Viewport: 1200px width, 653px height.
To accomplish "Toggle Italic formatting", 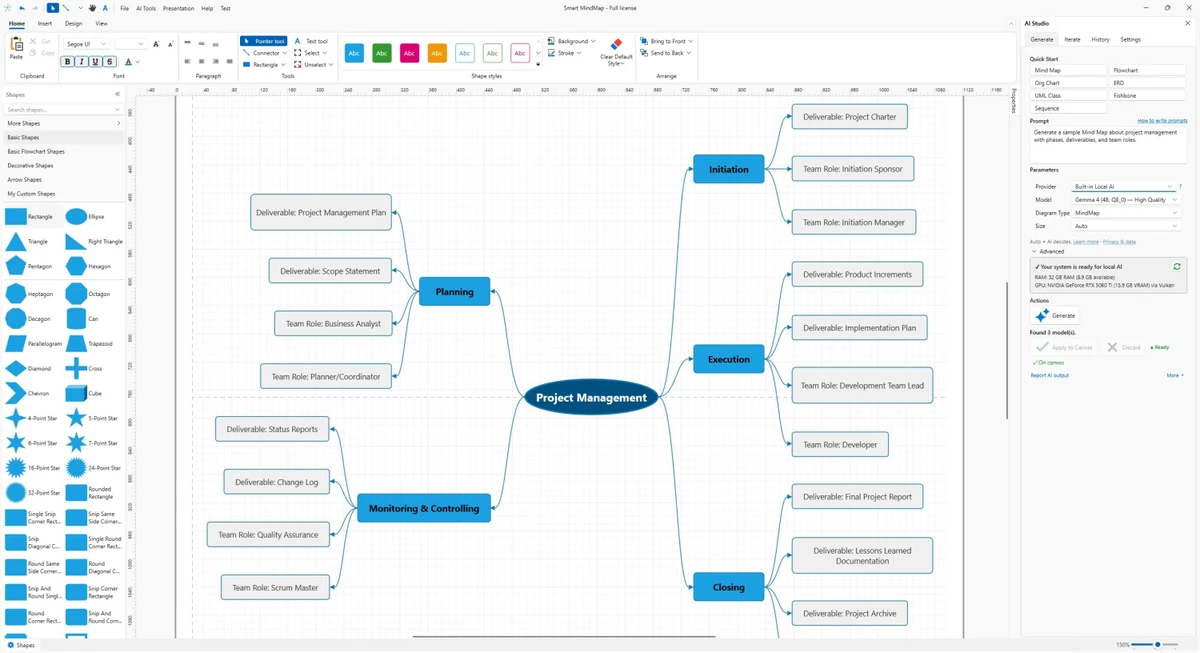I will coord(81,62).
